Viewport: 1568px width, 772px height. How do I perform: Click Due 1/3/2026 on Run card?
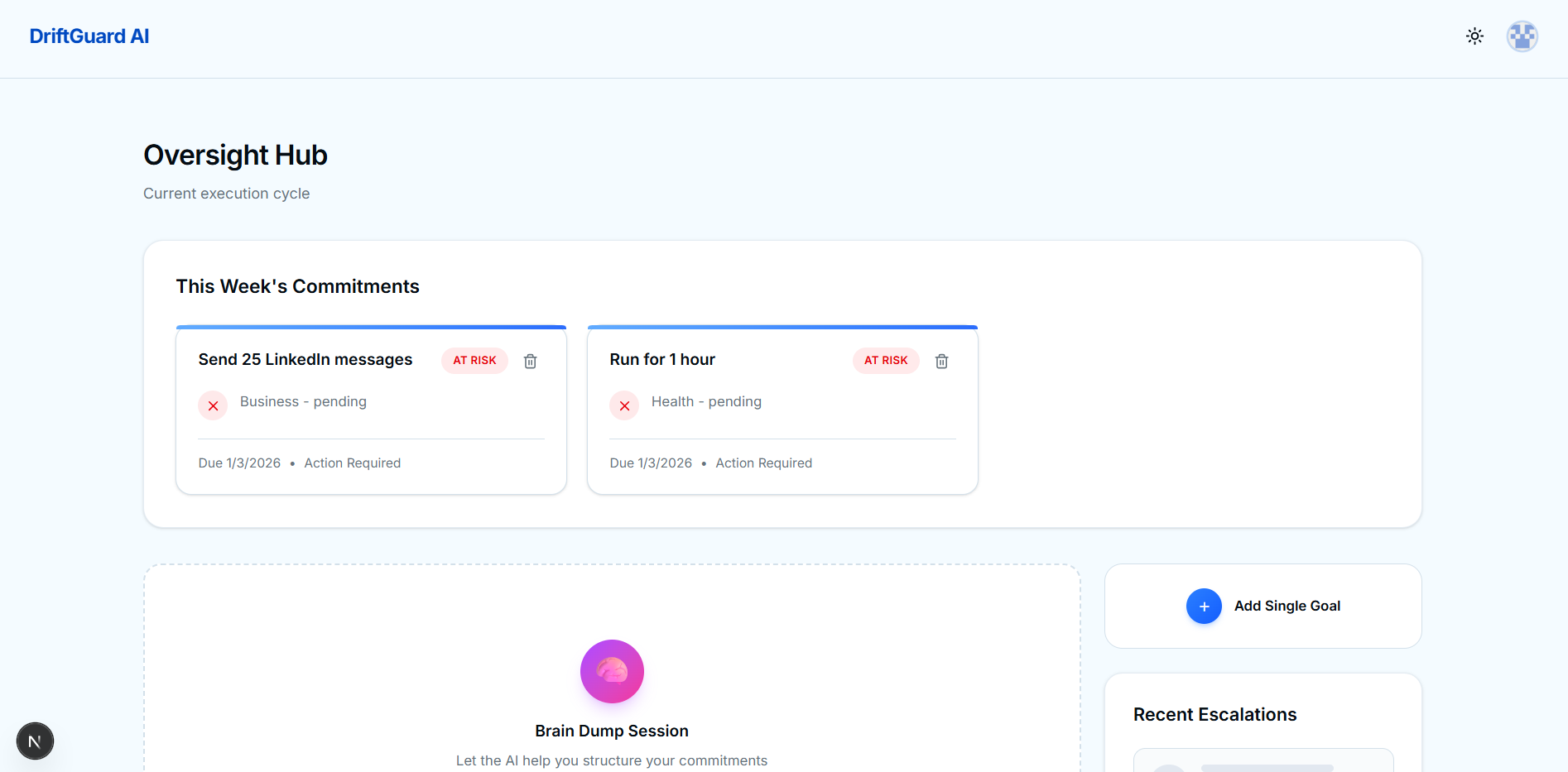point(651,463)
